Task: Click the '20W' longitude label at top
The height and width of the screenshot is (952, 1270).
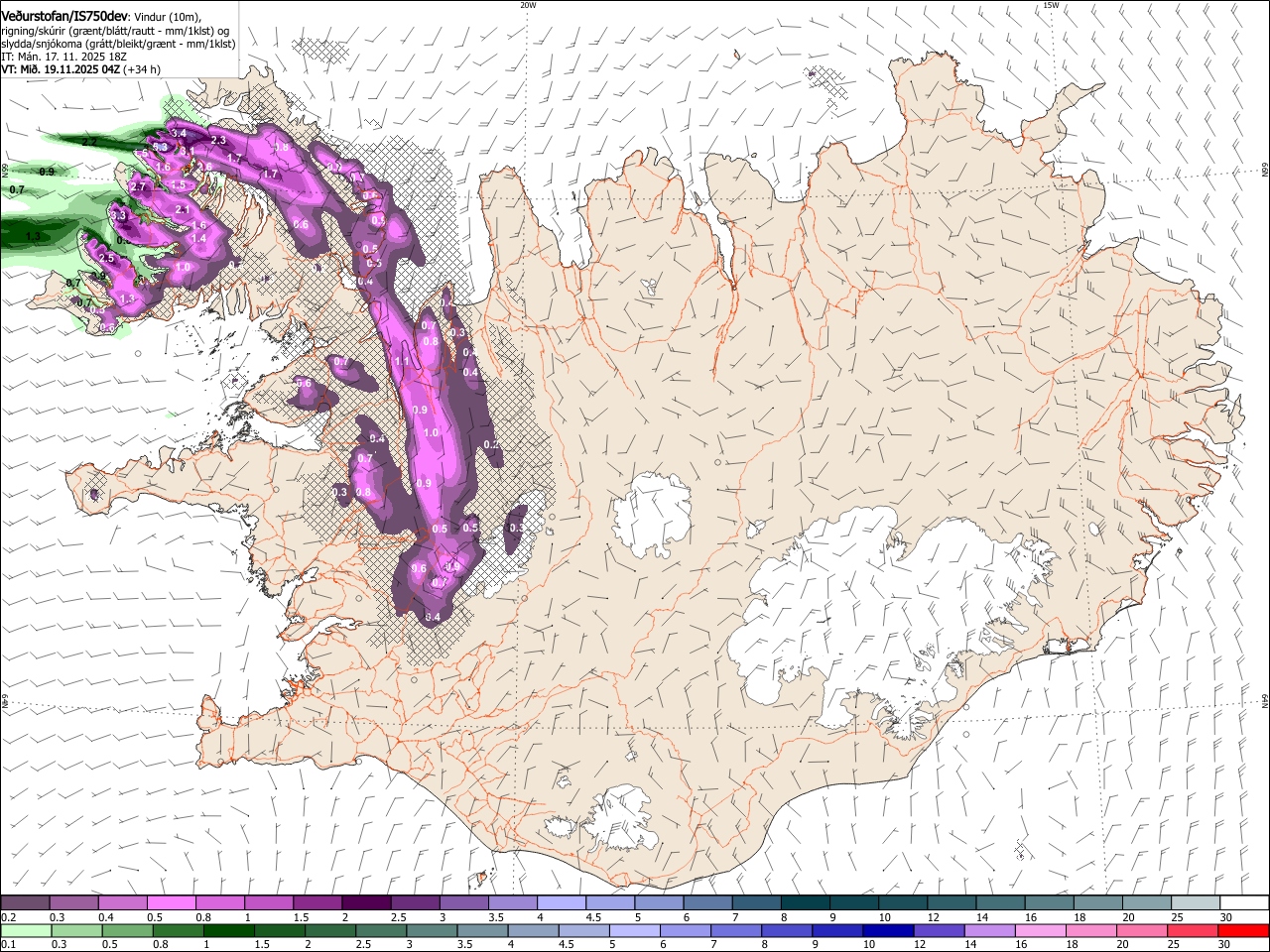Action: tap(528, 5)
